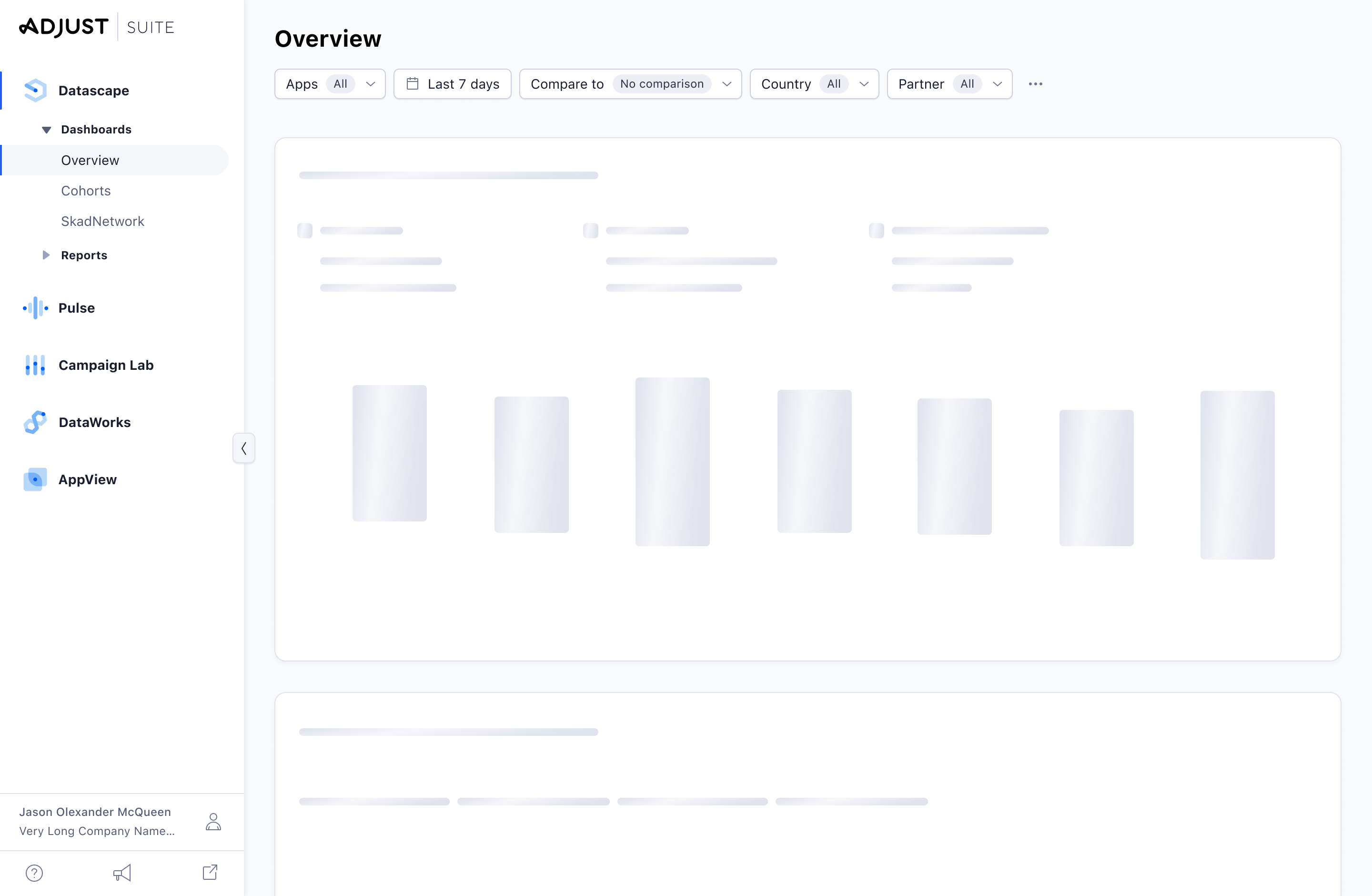This screenshot has height=896, width=1372.
Task: Expand the Reports section in sidebar
Action: (x=46, y=254)
